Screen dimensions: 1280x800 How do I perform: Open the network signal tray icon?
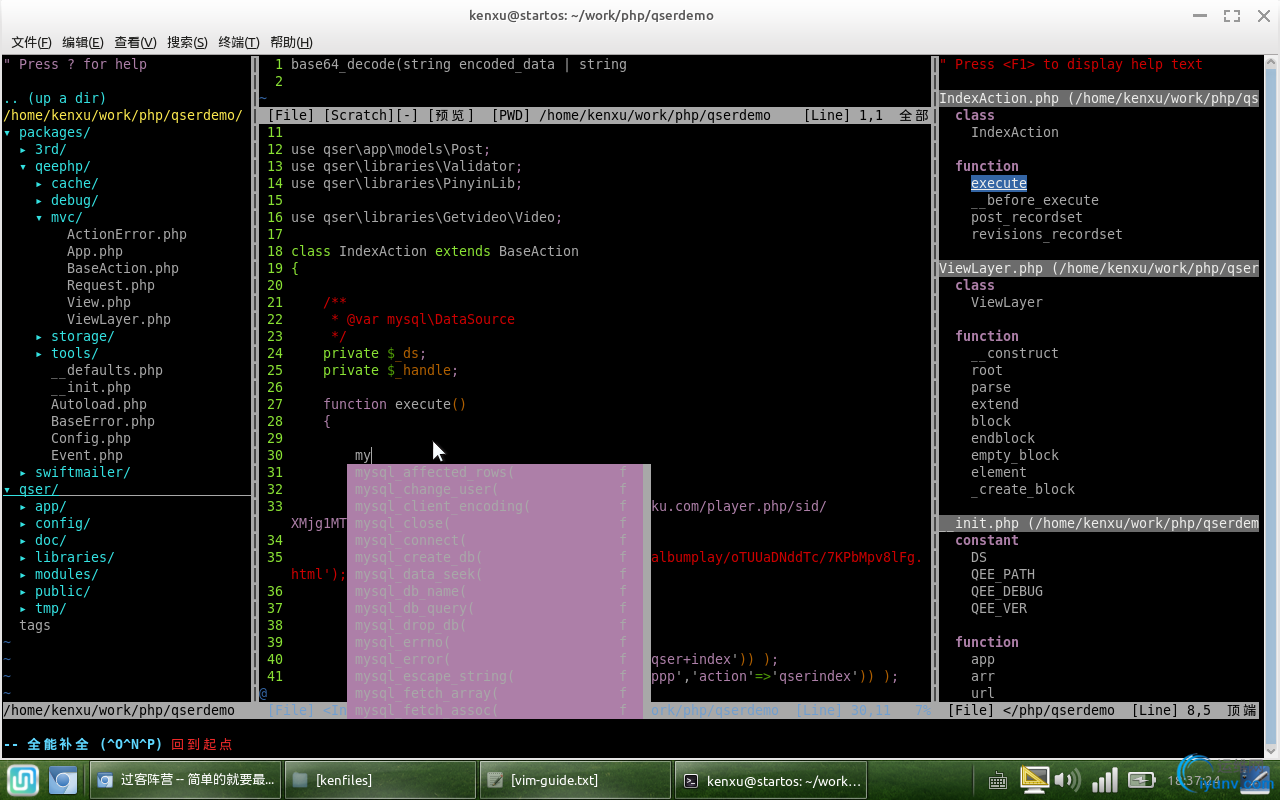click(1104, 780)
